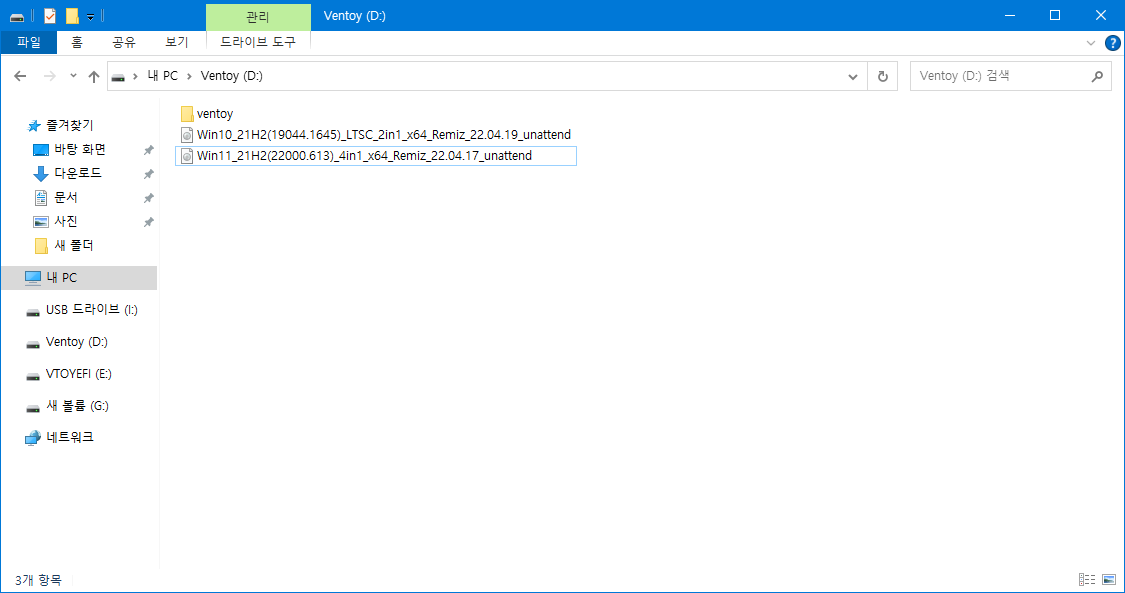
Task: Open Customize Quick Access Toolbar dropdown
Action: click(x=90, y=16)
